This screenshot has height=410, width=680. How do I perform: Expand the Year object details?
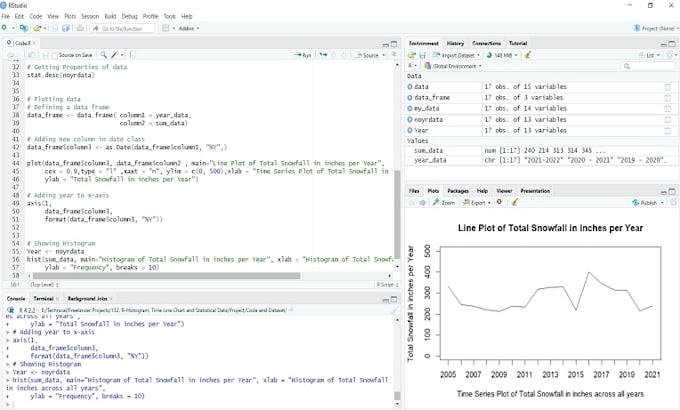409,131
